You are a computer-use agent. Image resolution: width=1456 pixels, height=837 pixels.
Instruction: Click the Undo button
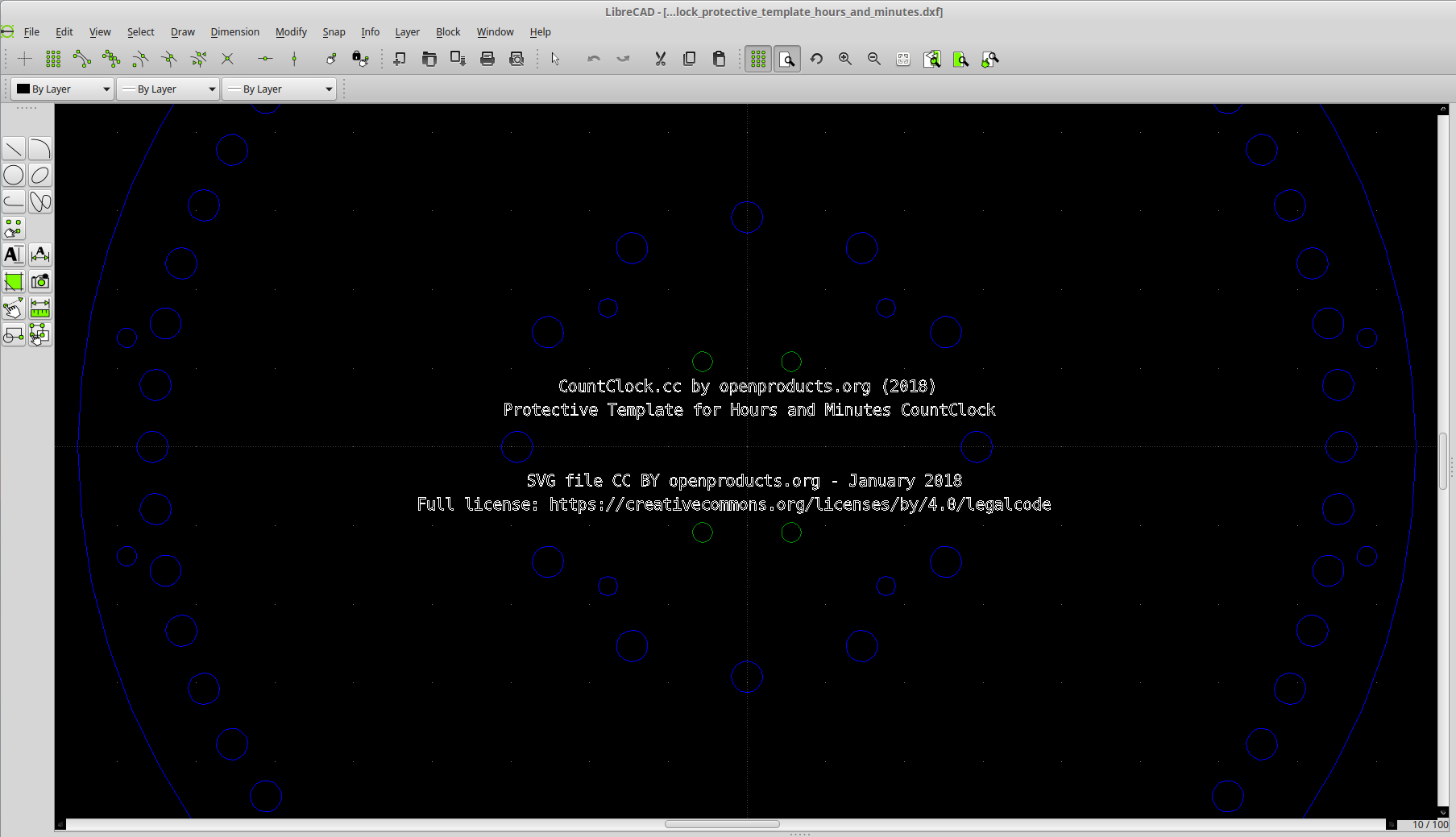coord(594,59)
